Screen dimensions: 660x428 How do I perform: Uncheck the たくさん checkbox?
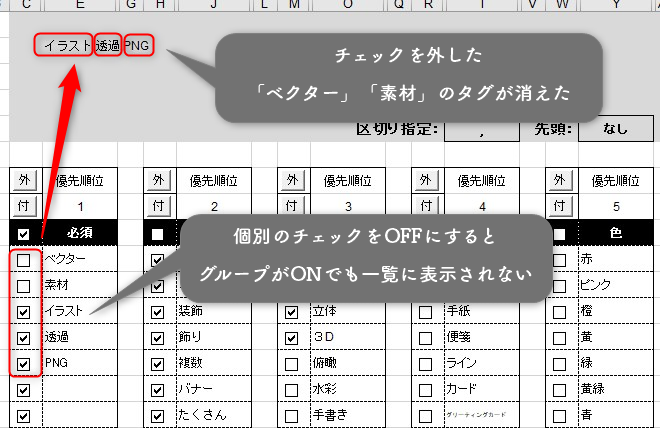[157, 416]
